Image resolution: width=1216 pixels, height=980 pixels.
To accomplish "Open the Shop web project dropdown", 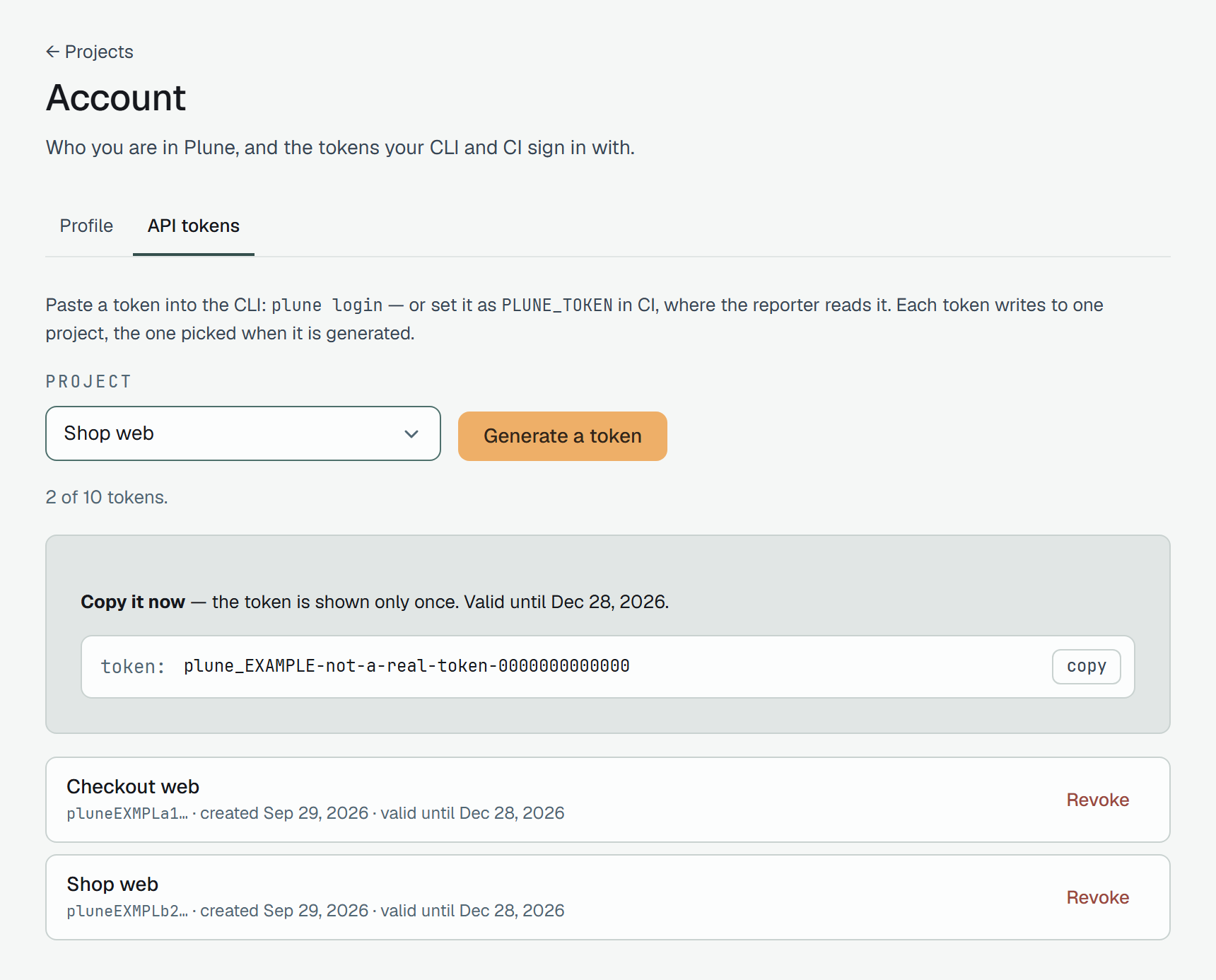I will (x=243, y=433).
